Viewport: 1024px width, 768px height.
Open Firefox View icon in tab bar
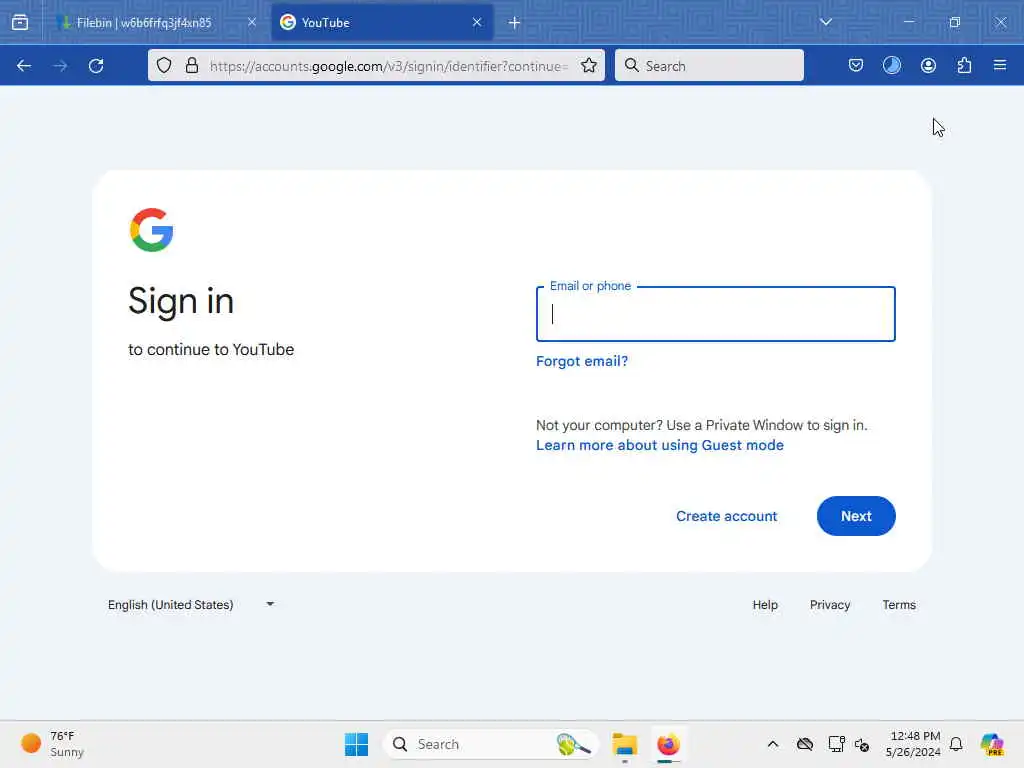coord(20,22)
